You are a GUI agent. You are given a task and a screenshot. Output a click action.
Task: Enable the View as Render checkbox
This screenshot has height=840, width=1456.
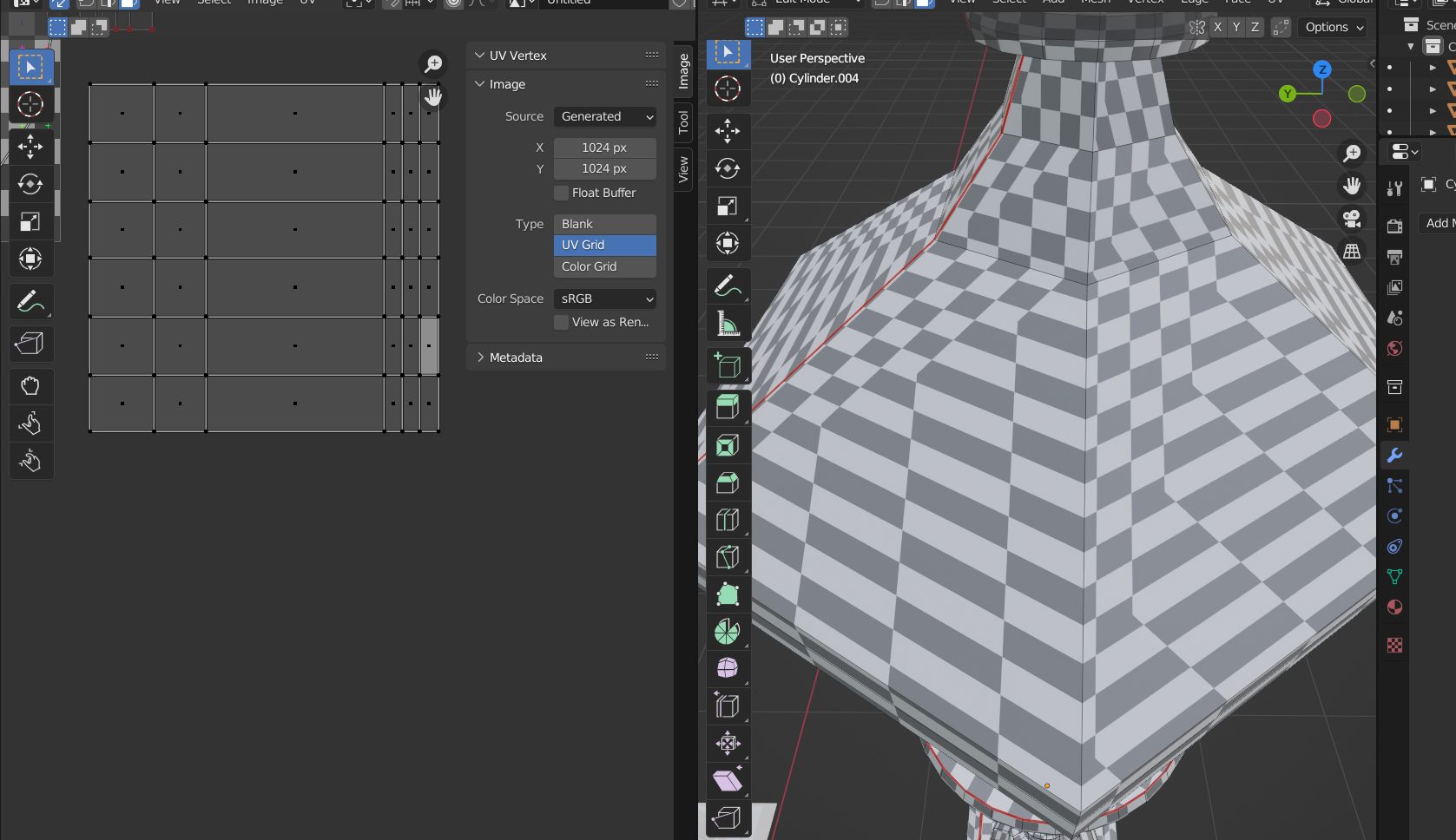[562, 322]
